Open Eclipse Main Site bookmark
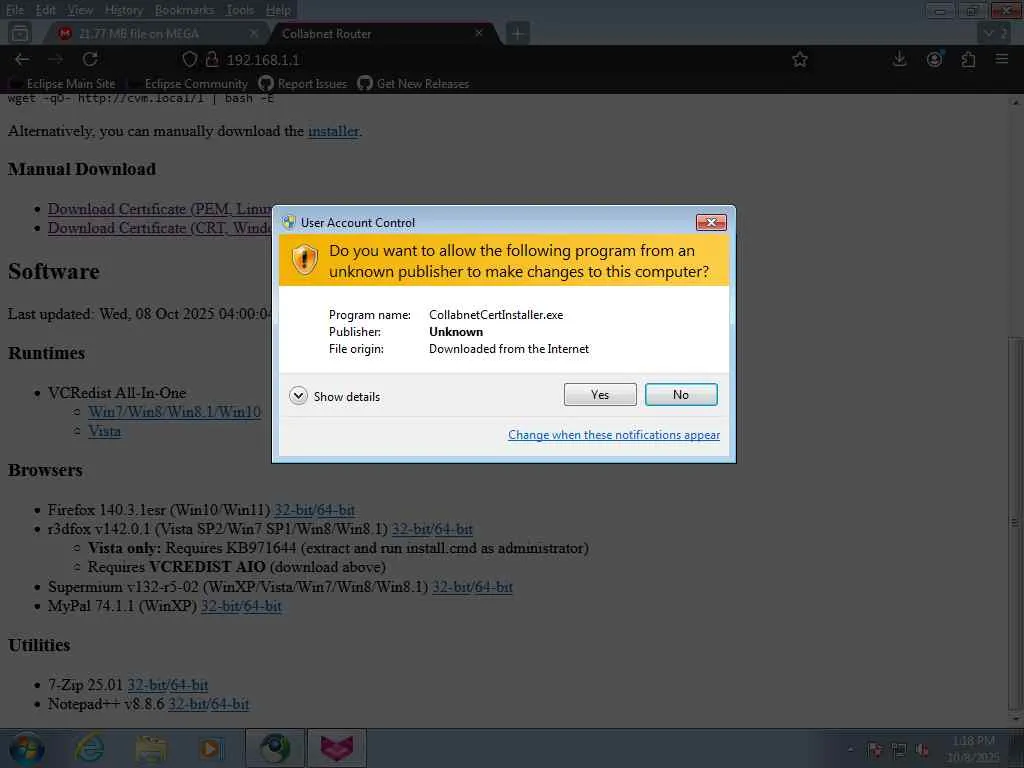 (63, 84)
